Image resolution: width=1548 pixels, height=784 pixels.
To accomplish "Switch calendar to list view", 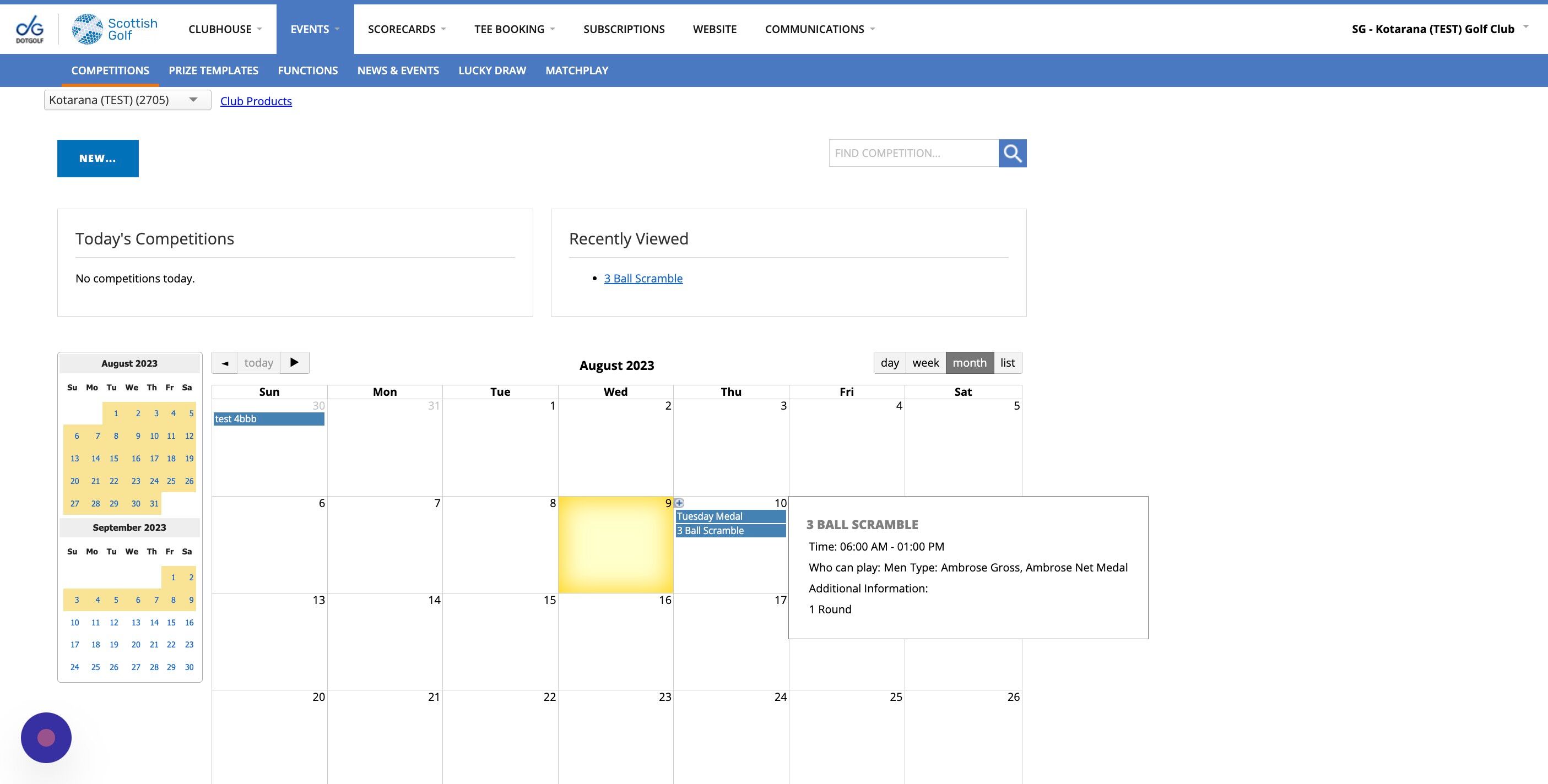I will click(x=1007, y=363).
